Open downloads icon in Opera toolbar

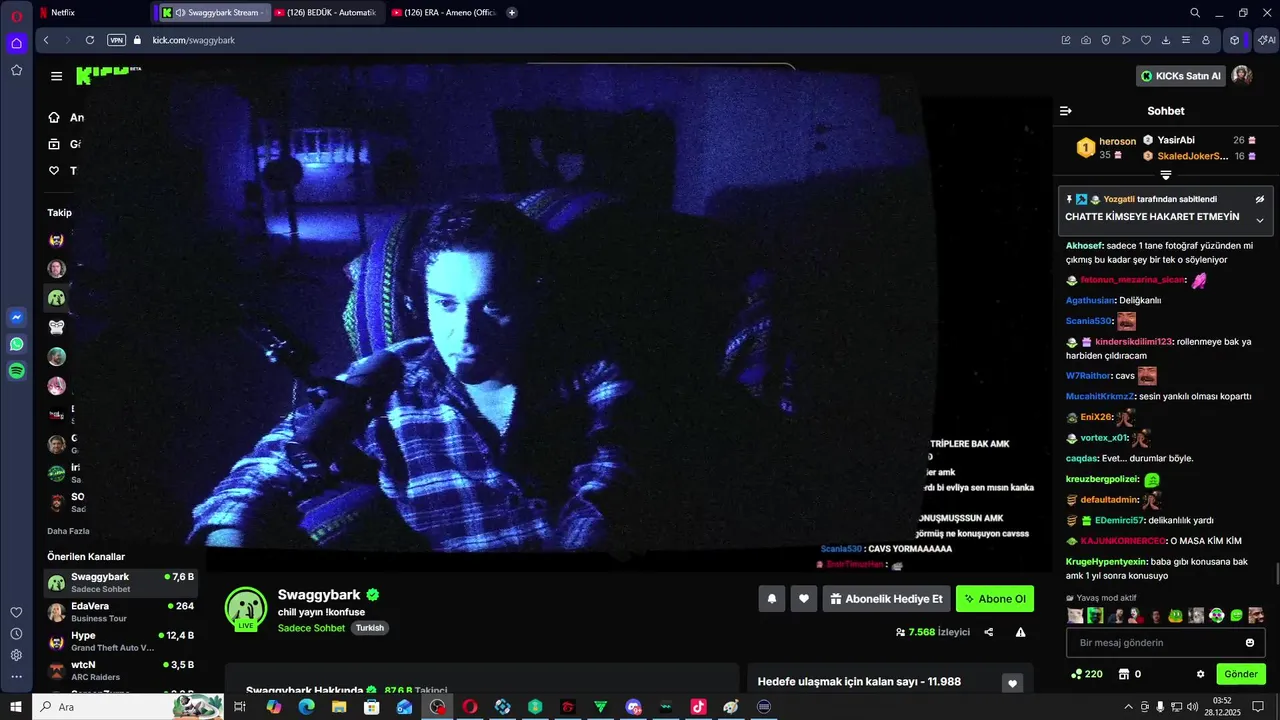coord(1166,40)
